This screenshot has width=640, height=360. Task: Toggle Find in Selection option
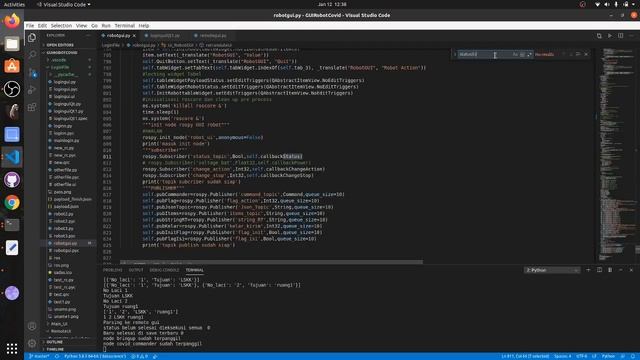[578, 54]
